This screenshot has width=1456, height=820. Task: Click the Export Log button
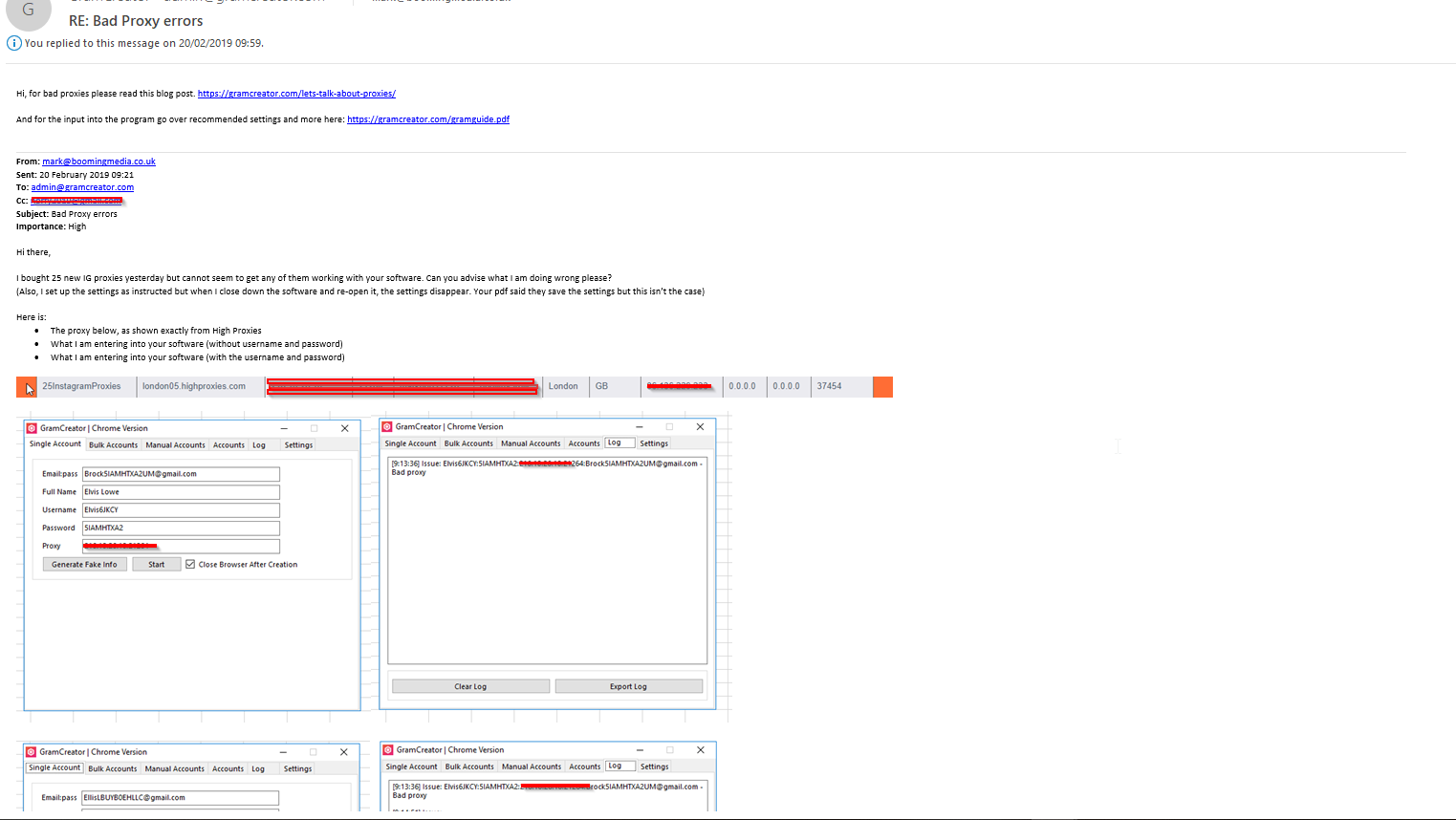point(628,686)
